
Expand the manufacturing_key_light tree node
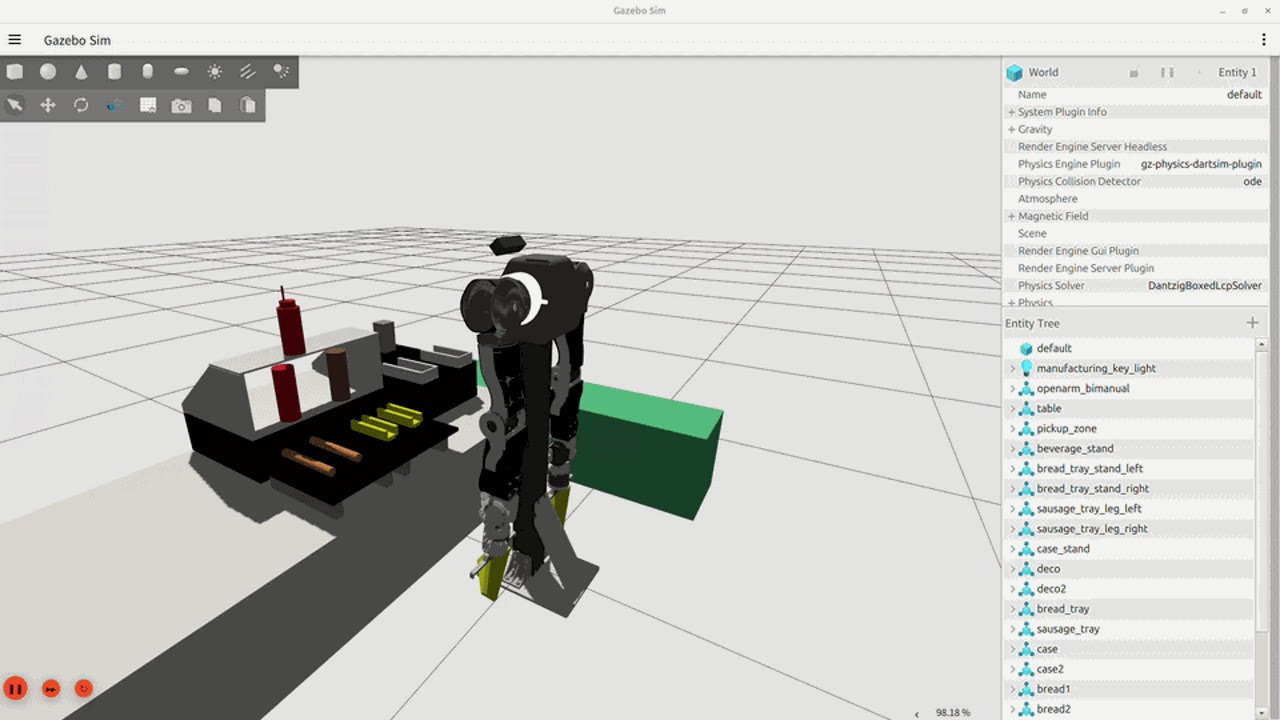coord(1012,368)
